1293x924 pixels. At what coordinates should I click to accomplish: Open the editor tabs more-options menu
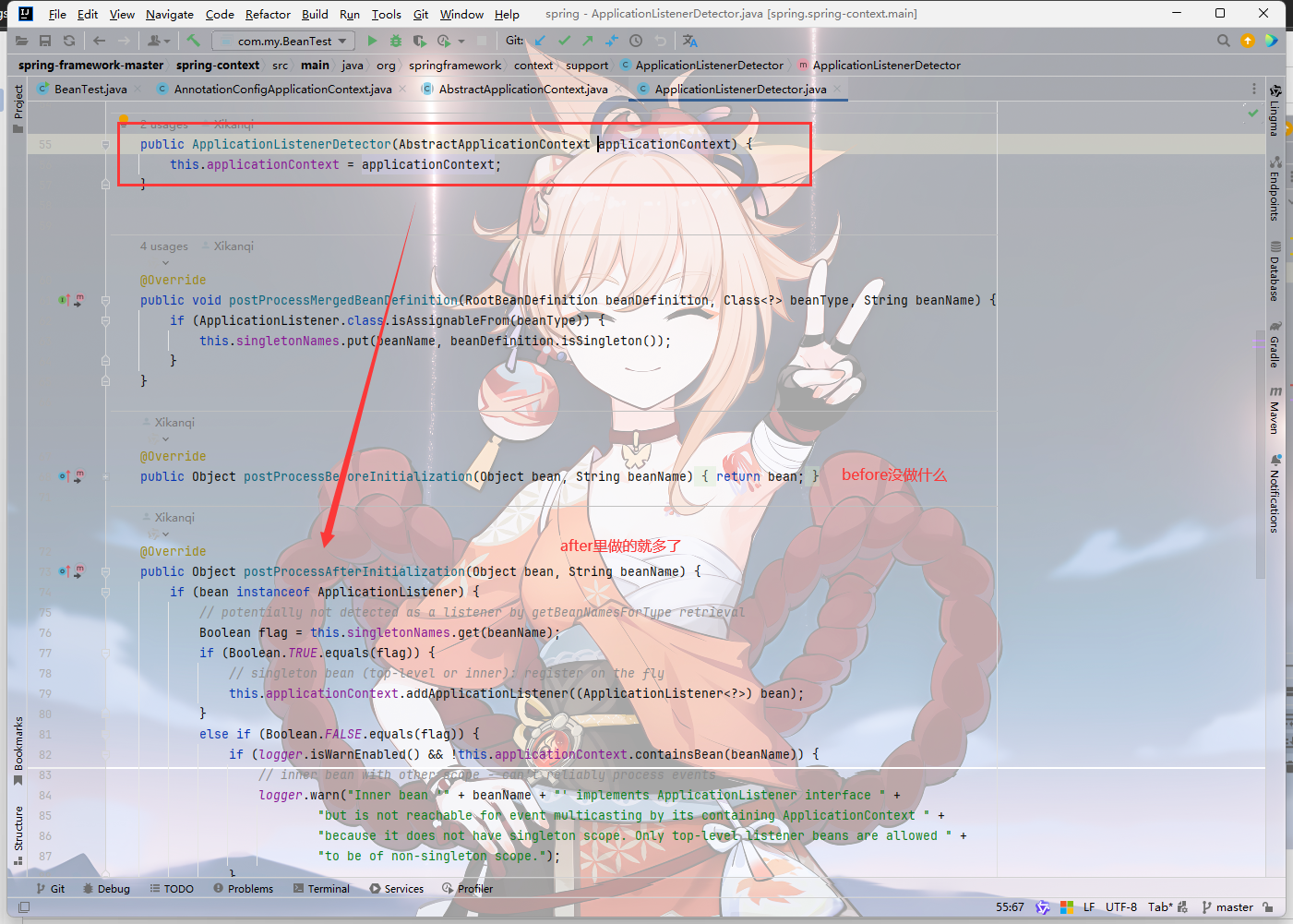(x=1253, y=89)
